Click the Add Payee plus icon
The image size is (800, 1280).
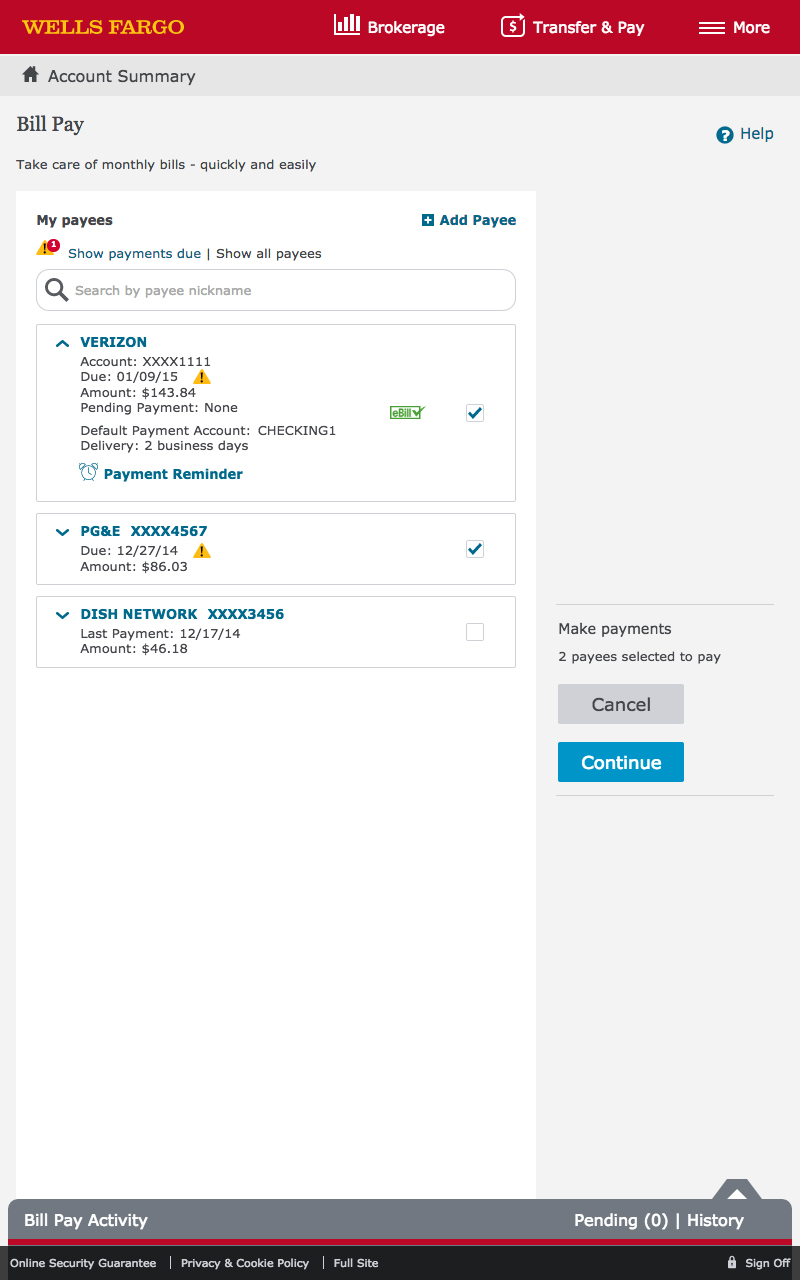428,220
